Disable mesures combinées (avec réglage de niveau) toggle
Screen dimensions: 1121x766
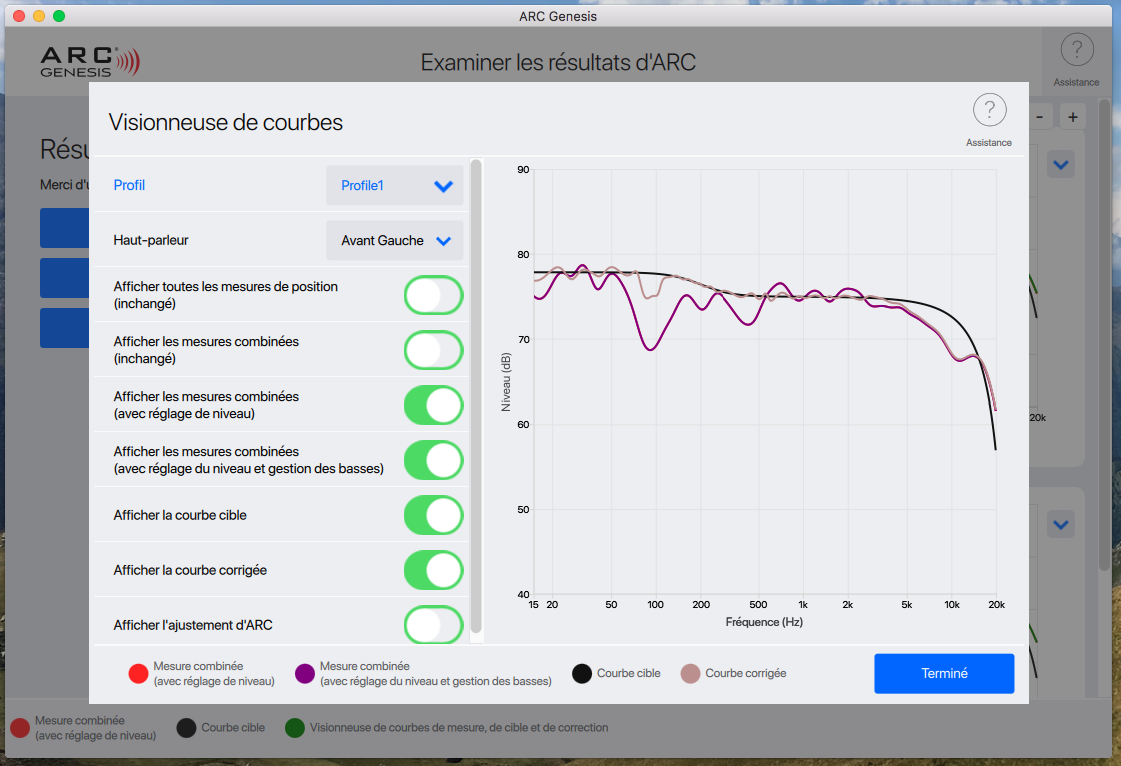coord(434,406)
